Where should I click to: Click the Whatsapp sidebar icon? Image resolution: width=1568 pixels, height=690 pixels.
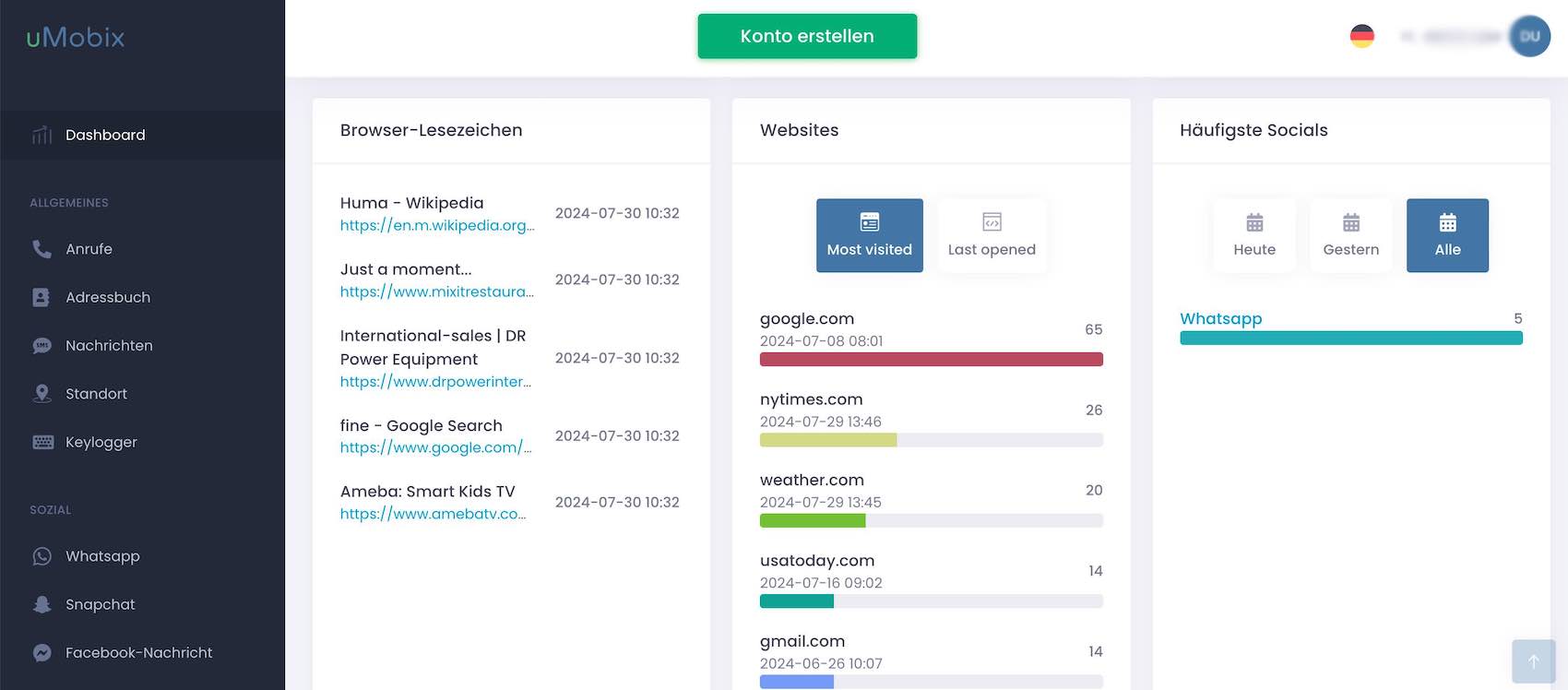pos(42,556)
